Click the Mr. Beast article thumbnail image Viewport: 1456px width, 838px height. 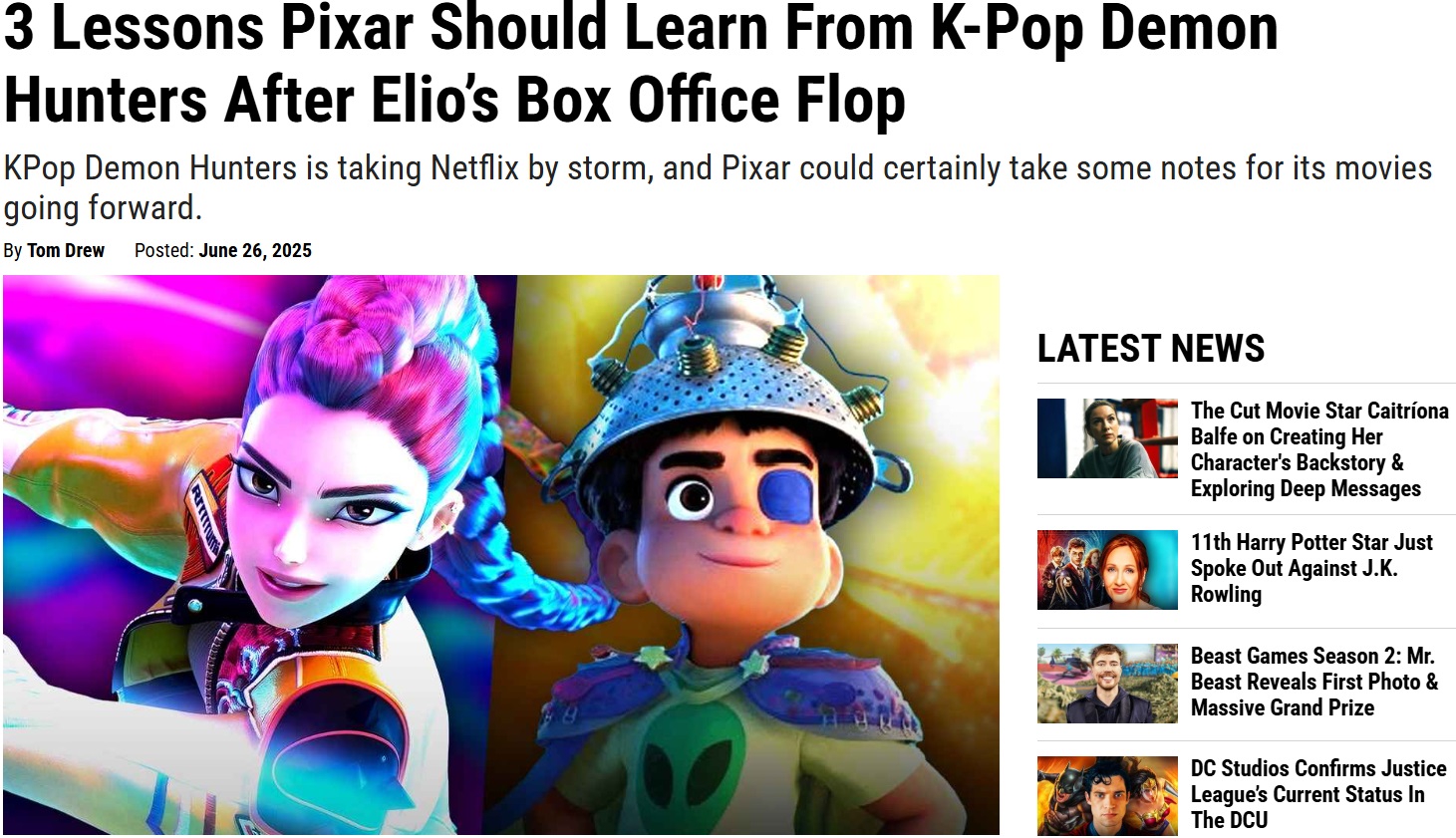tap(1107, 684)
